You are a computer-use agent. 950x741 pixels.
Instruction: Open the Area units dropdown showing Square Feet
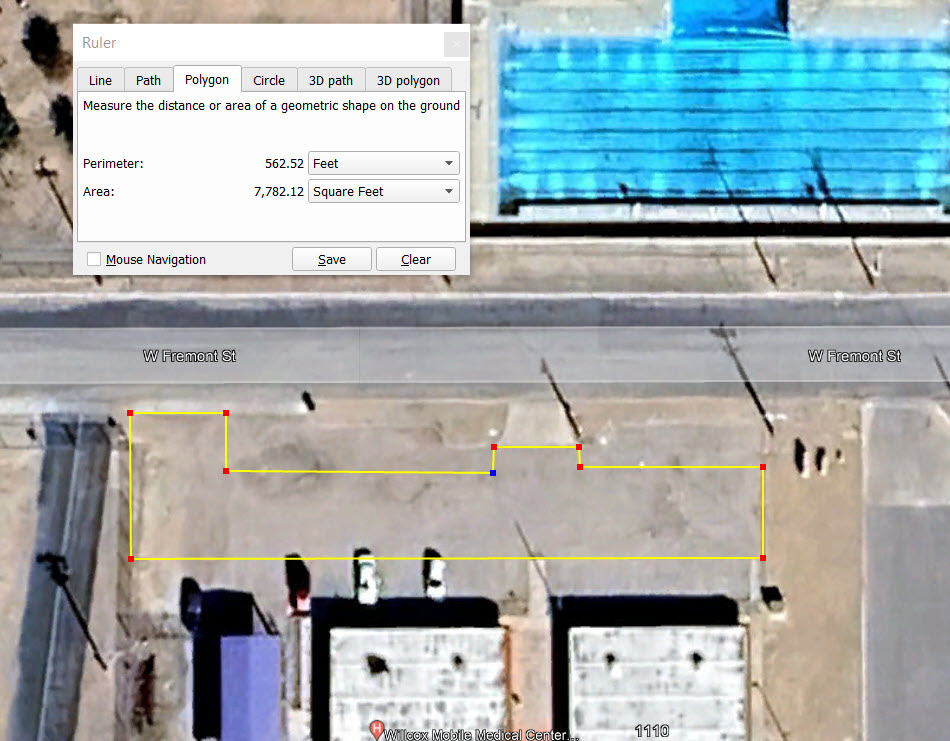coord(383,191)
